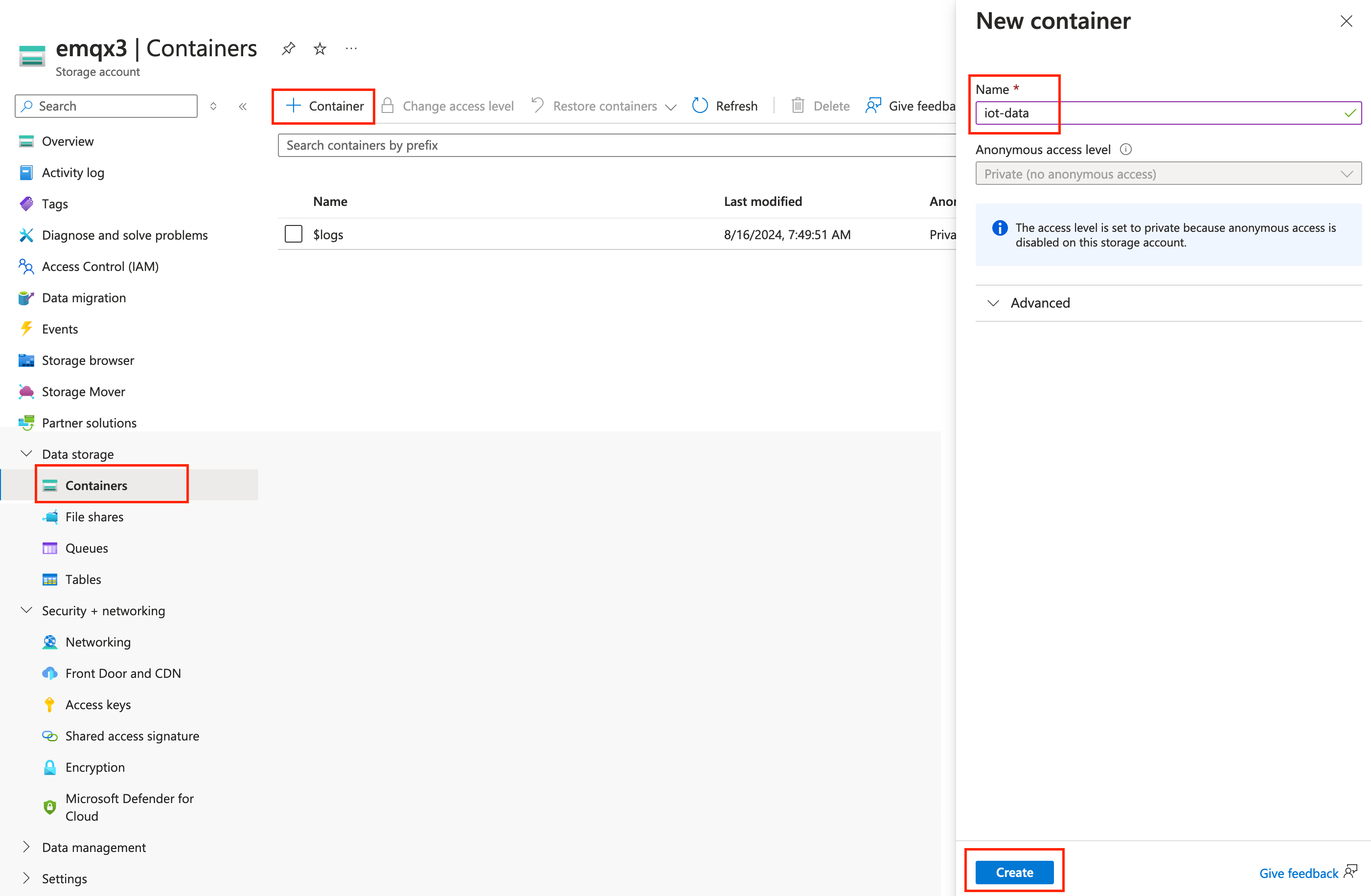This screenshot has height=896, width=1371.
Task: Open the Encryption settings
Action: (x=95, y=767)
